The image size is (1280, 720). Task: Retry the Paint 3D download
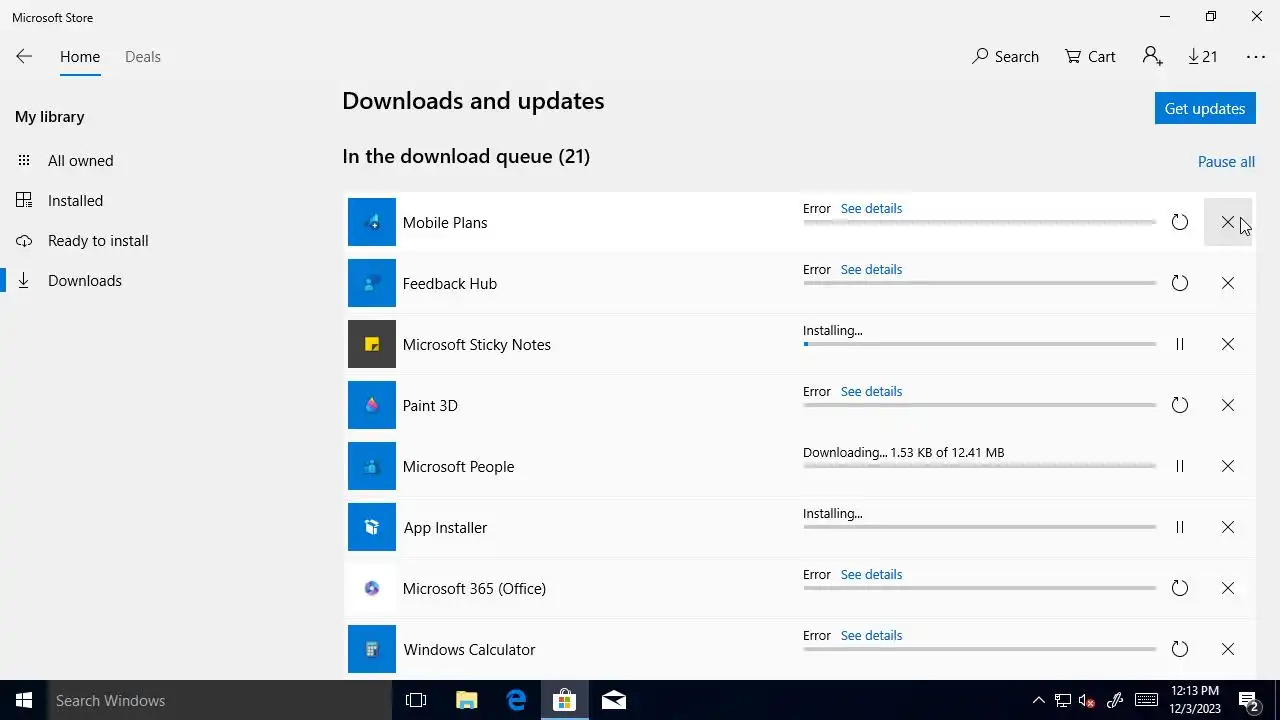(x=1180, y=405)
